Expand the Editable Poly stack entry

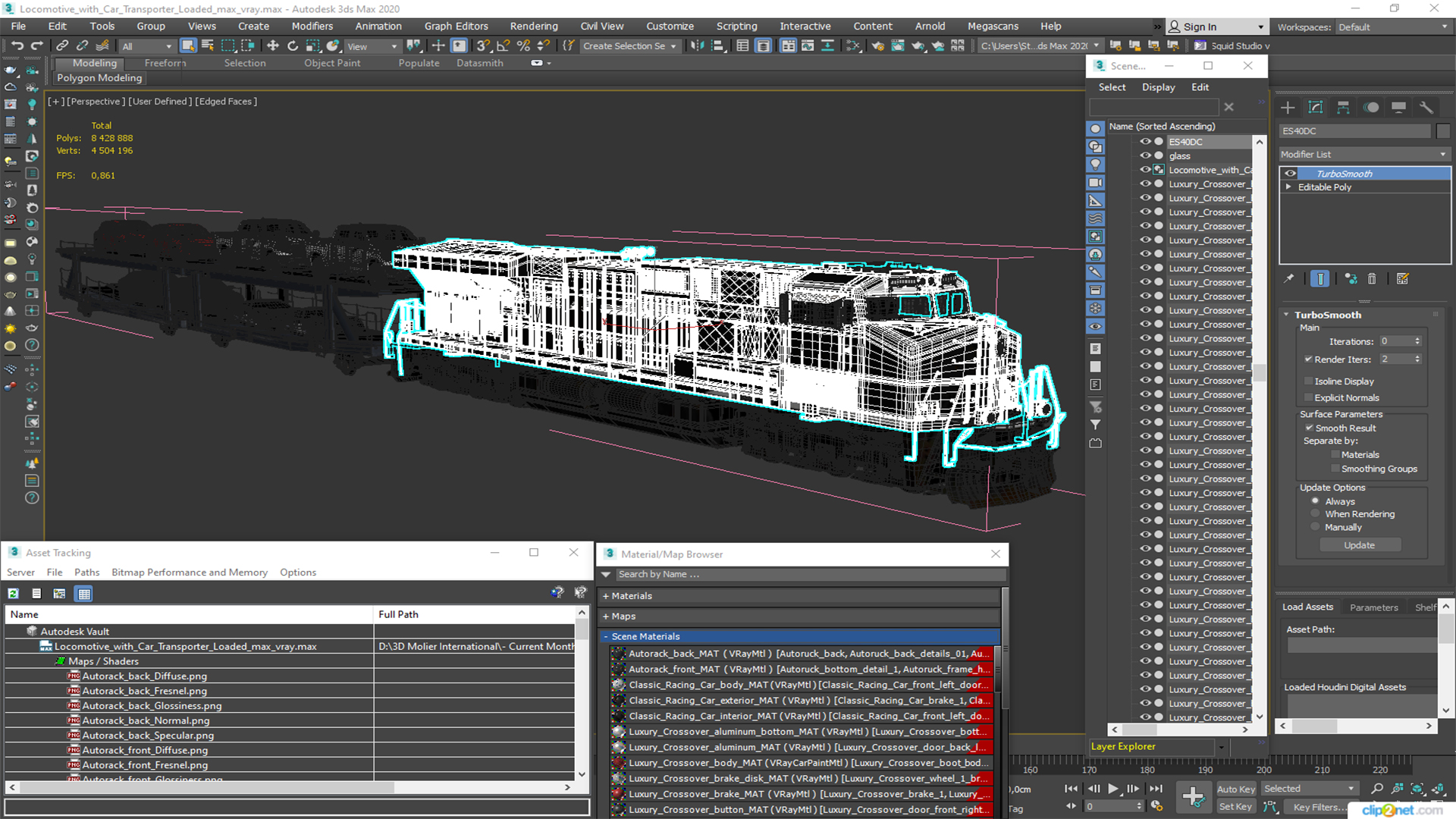tap(1288, 187)
